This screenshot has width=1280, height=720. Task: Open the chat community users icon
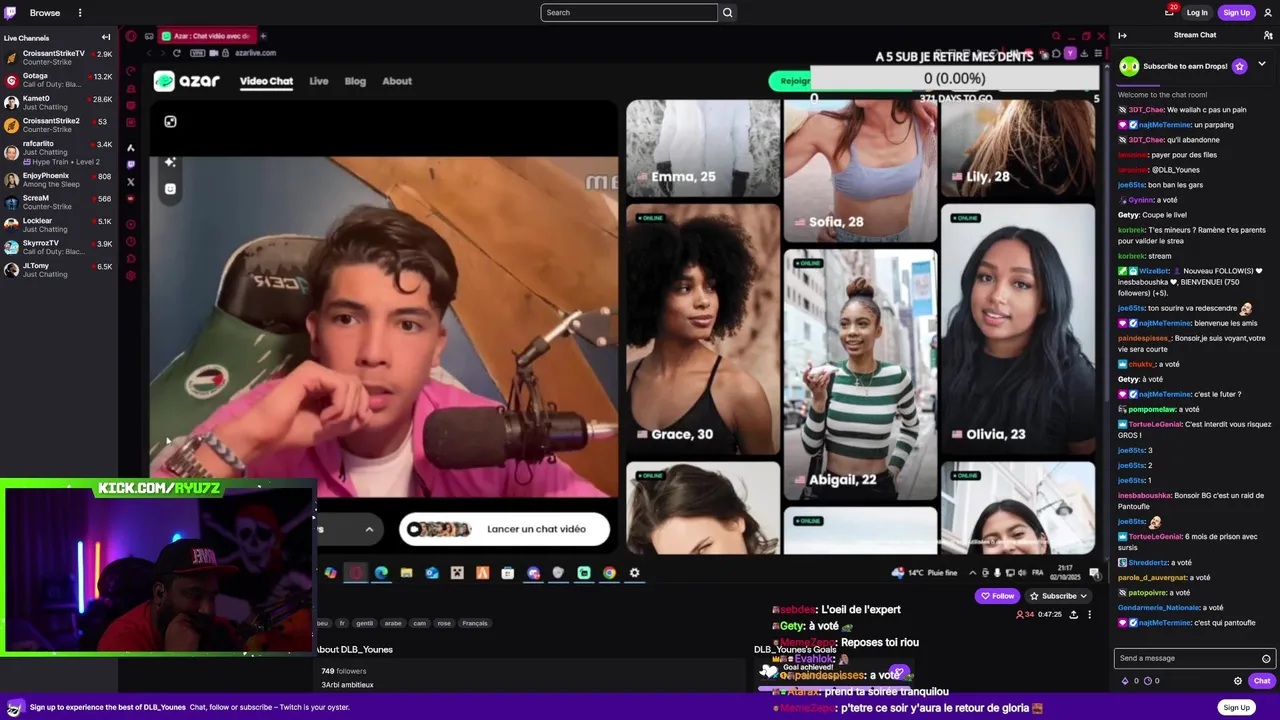tap(1268, 35)
